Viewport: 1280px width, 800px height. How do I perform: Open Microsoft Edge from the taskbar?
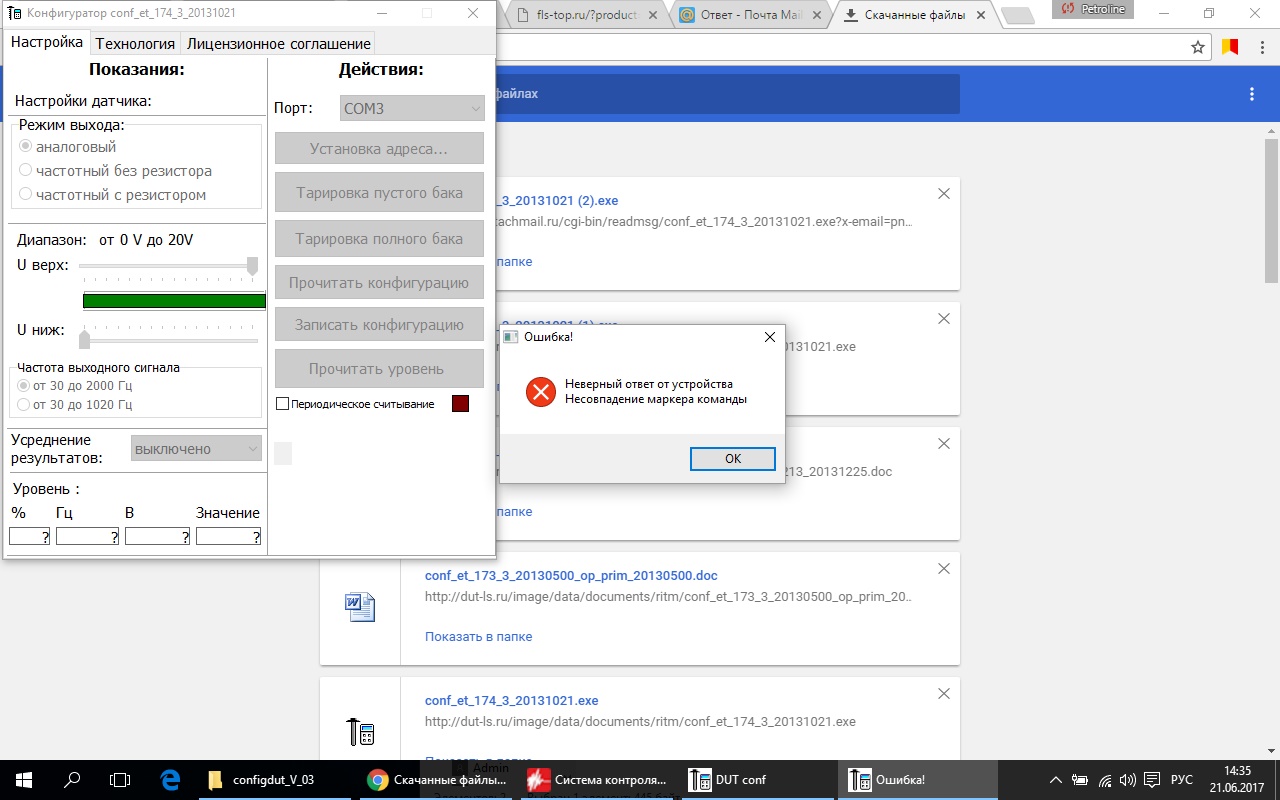(170, 780)
